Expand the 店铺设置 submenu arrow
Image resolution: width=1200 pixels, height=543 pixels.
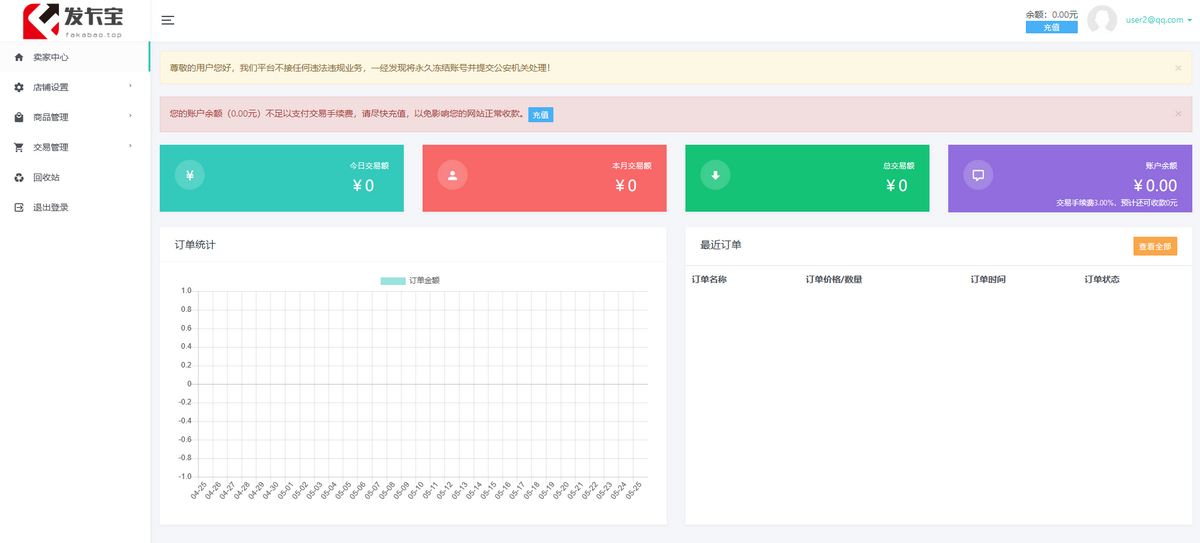pyautogui.click(x=131, y=86)
